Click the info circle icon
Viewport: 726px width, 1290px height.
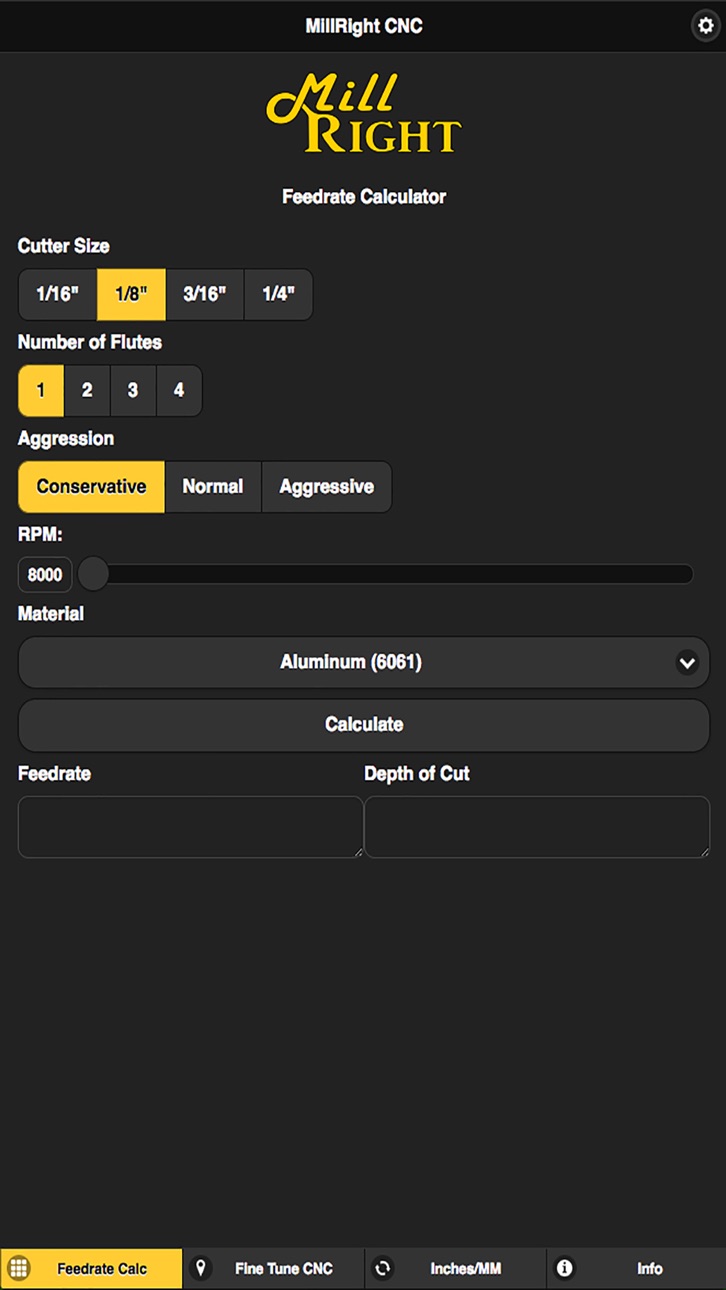(565, 1268)
